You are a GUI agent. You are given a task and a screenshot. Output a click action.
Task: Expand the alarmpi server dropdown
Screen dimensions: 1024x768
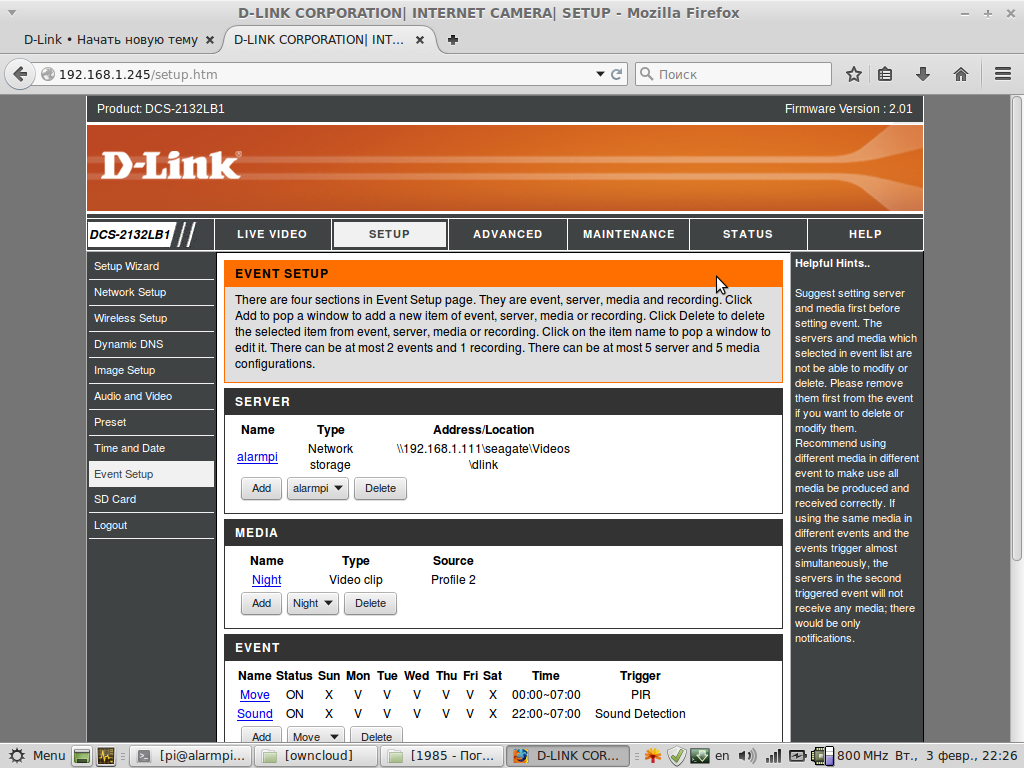tap(317, 488)
